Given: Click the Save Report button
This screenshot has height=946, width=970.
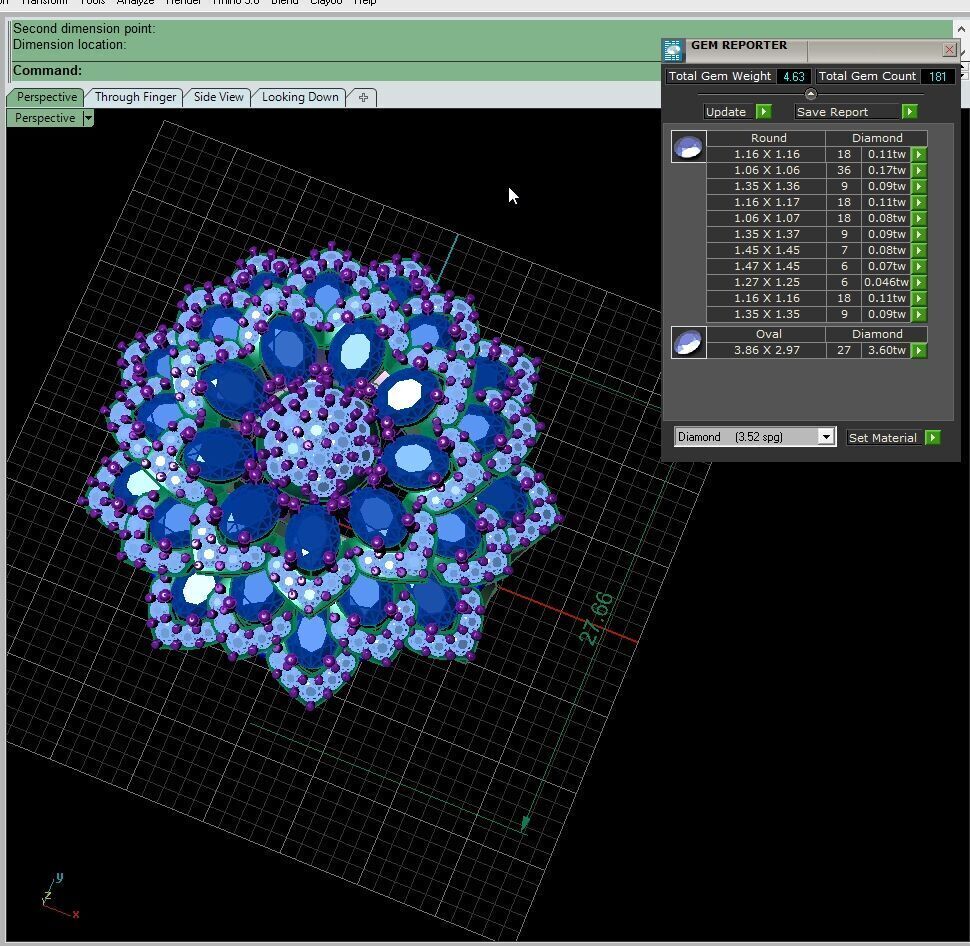Looking at the screenshot, I should (x=846, y=112).
